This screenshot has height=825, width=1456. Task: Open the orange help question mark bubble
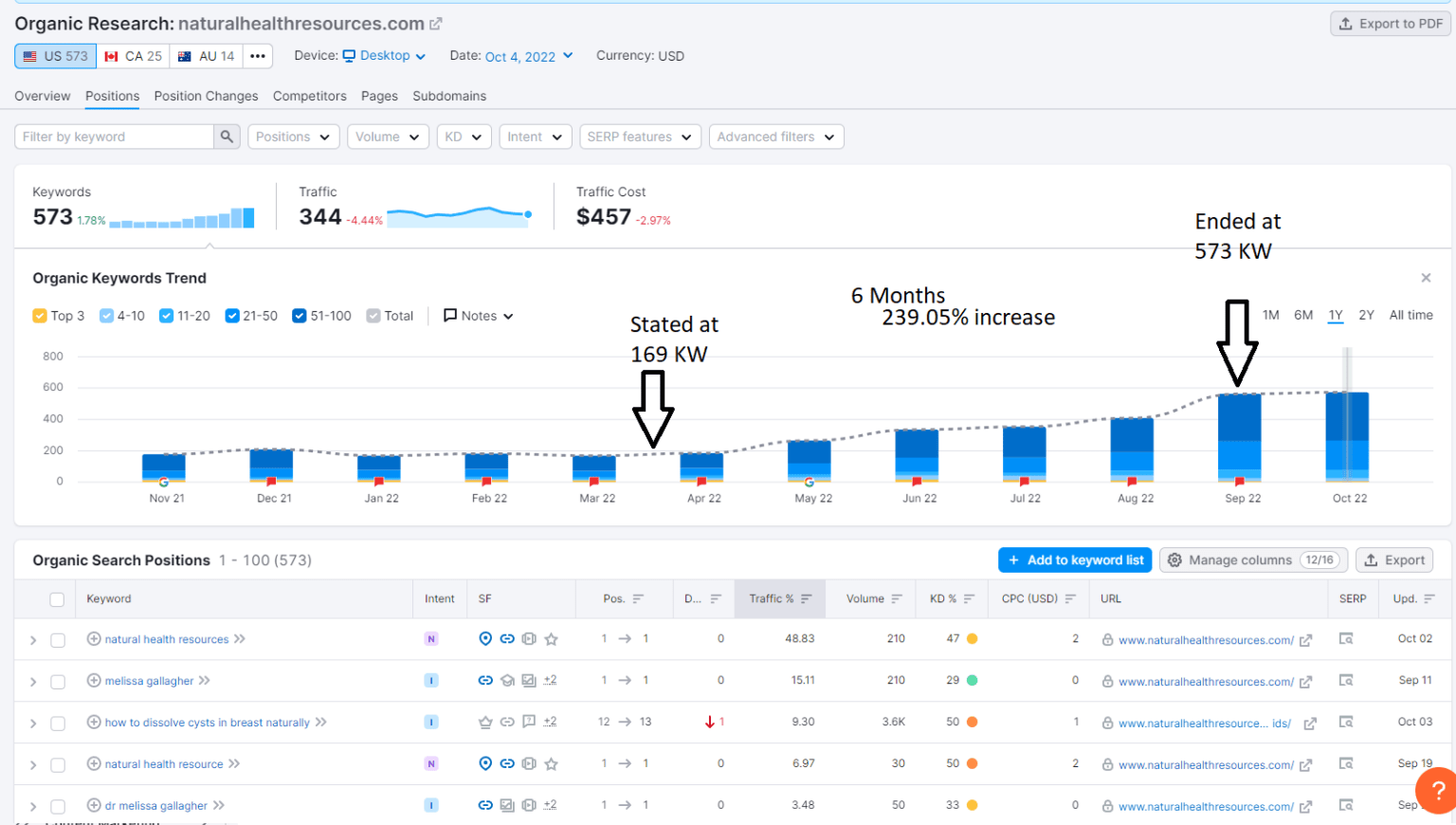(1437, 790)
